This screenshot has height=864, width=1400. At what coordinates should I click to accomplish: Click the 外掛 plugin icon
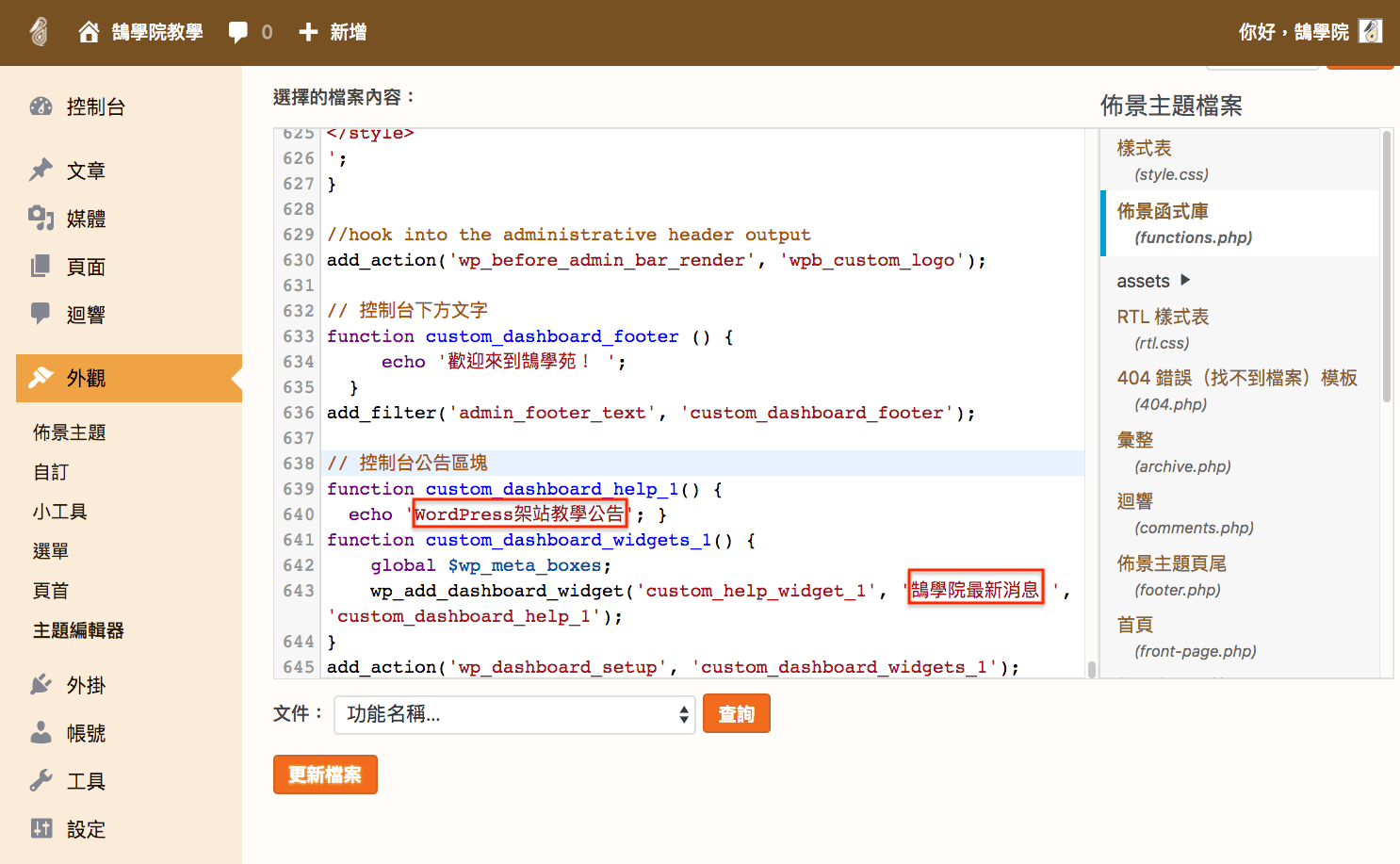click(x=41, y=684)
